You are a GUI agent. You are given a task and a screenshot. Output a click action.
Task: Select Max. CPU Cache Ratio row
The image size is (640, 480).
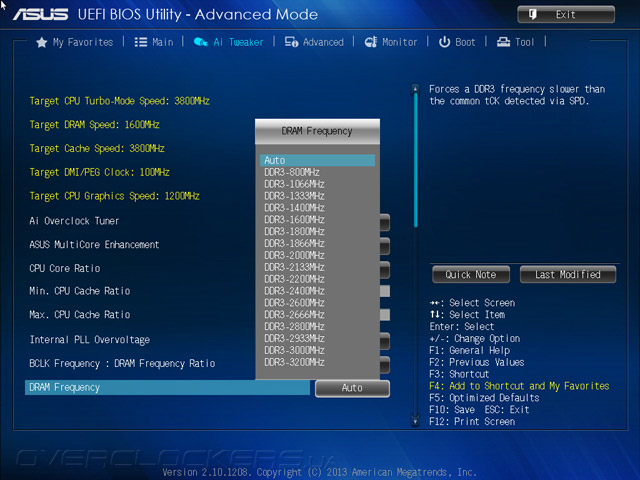[80, 315]
